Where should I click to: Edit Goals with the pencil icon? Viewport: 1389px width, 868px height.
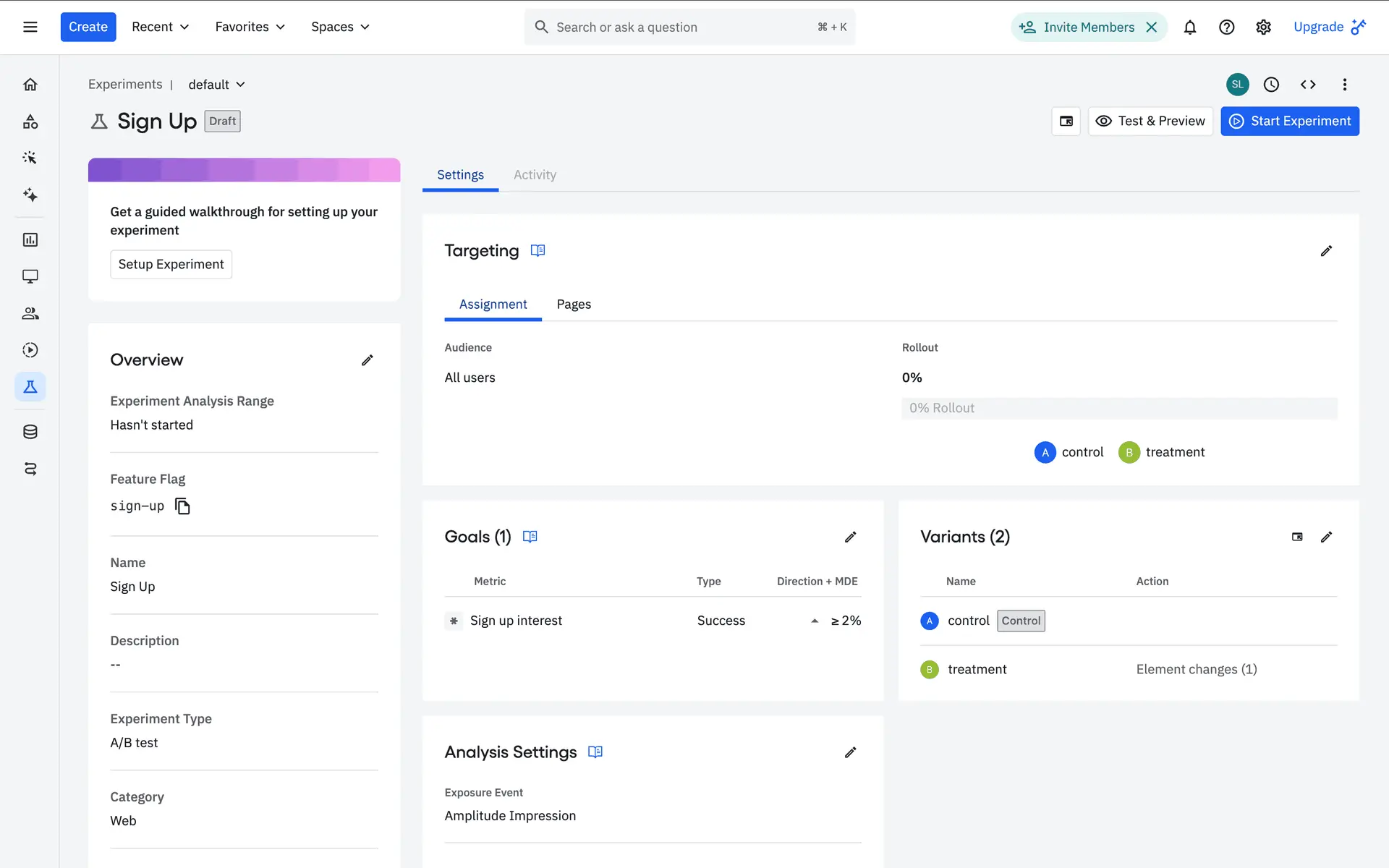point(850,537)
